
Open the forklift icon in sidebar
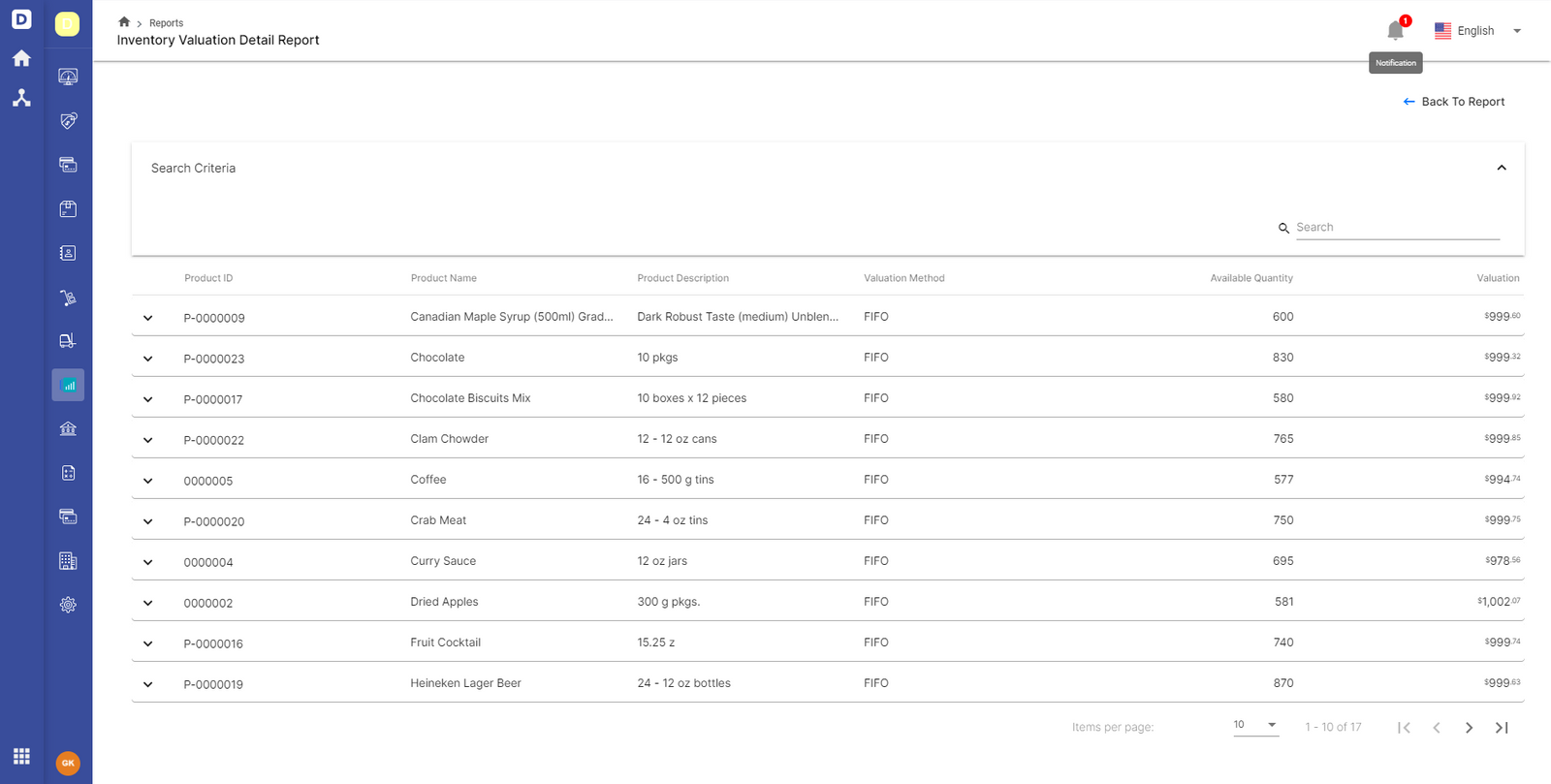[68, 341]
